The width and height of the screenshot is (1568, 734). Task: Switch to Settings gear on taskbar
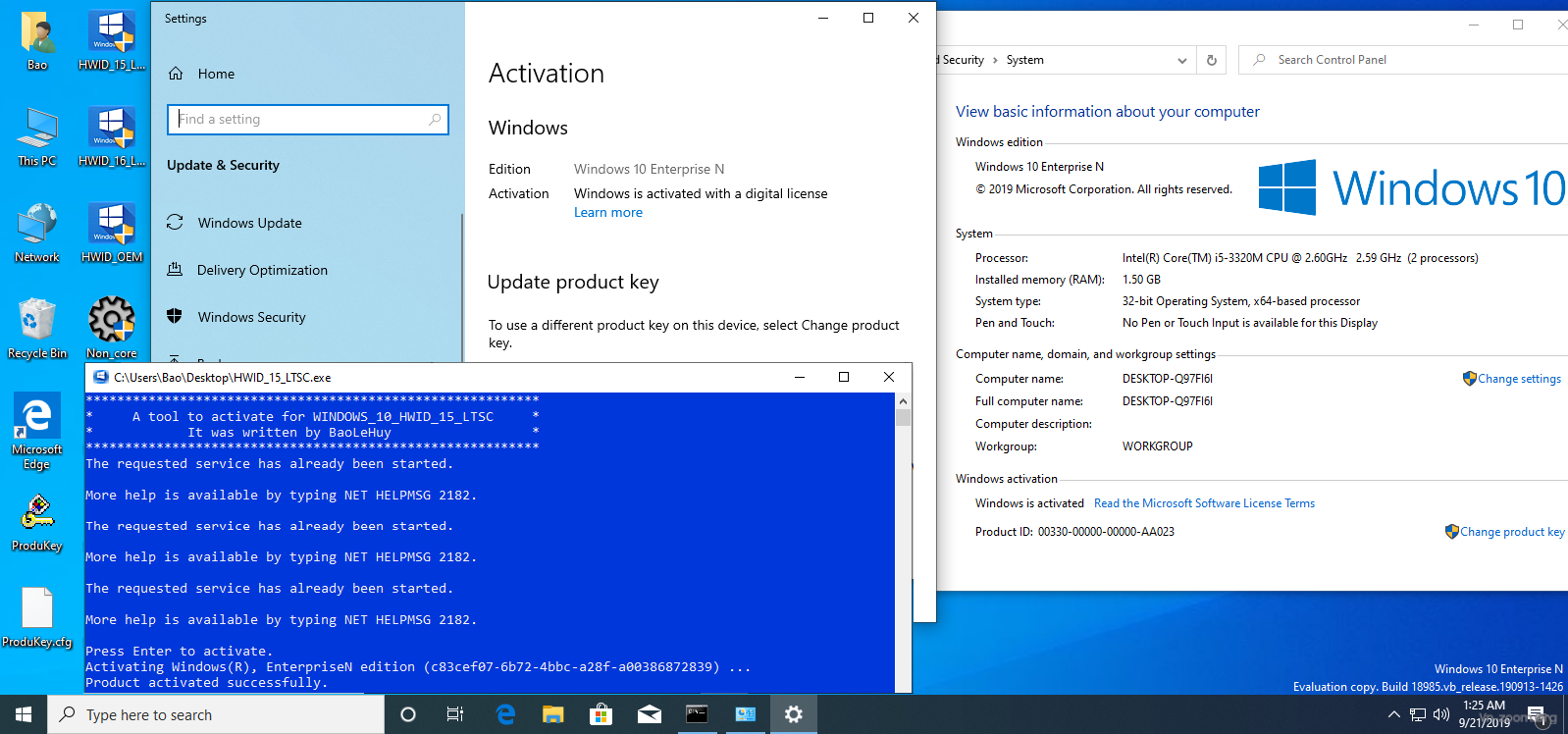pyautogui.click(x=793, y=714)
